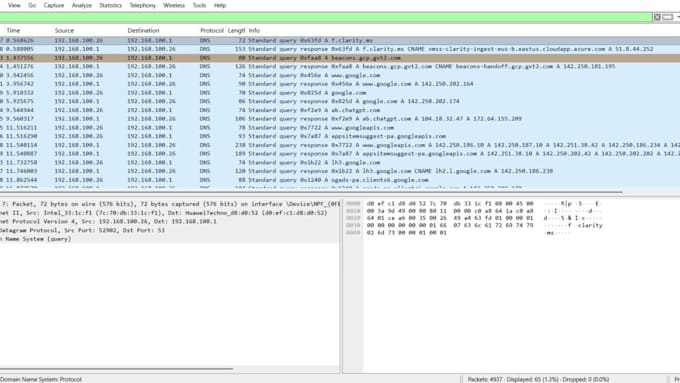Select the lh3.google.com standard query row
This screenshot has width=680, height=383.
click(340, 162)
